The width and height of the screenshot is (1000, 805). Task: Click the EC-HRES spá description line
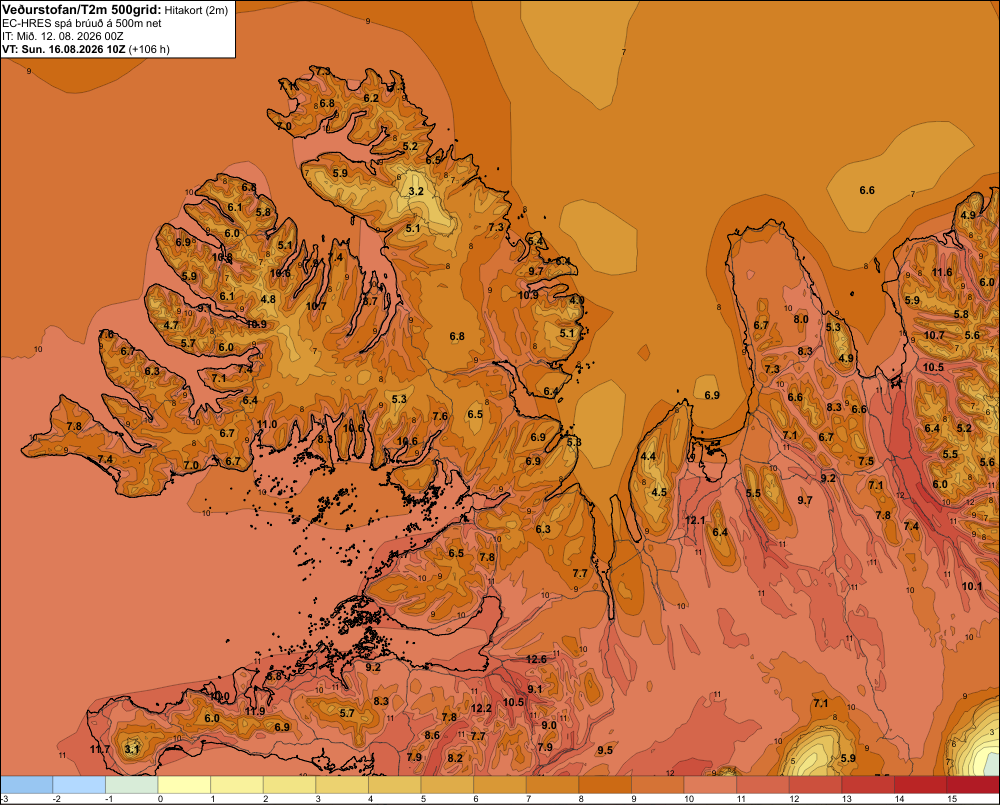click(82, 23)
